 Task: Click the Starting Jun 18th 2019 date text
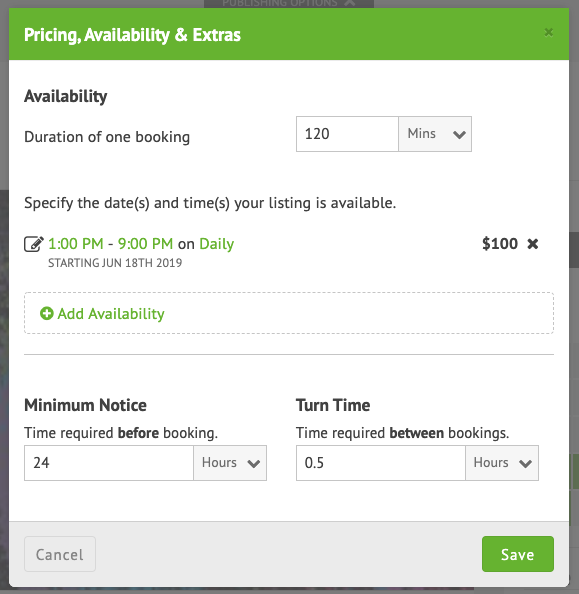(x=115, y=263)
